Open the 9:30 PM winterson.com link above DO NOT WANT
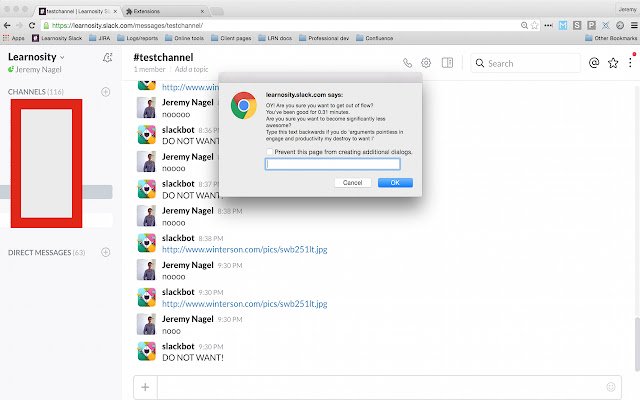Screen dimensions: 640x400 click(244, 304)
